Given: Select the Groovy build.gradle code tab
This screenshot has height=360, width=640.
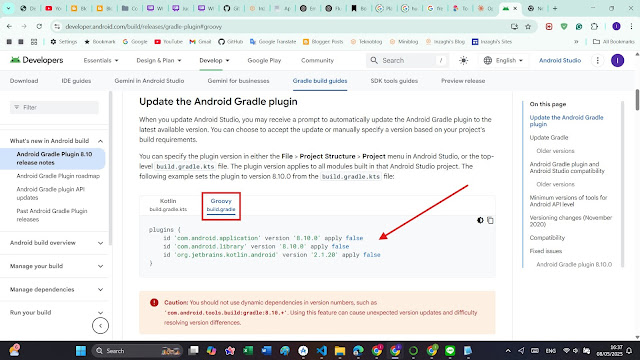Looking at the screenshot, I should 221,205.
